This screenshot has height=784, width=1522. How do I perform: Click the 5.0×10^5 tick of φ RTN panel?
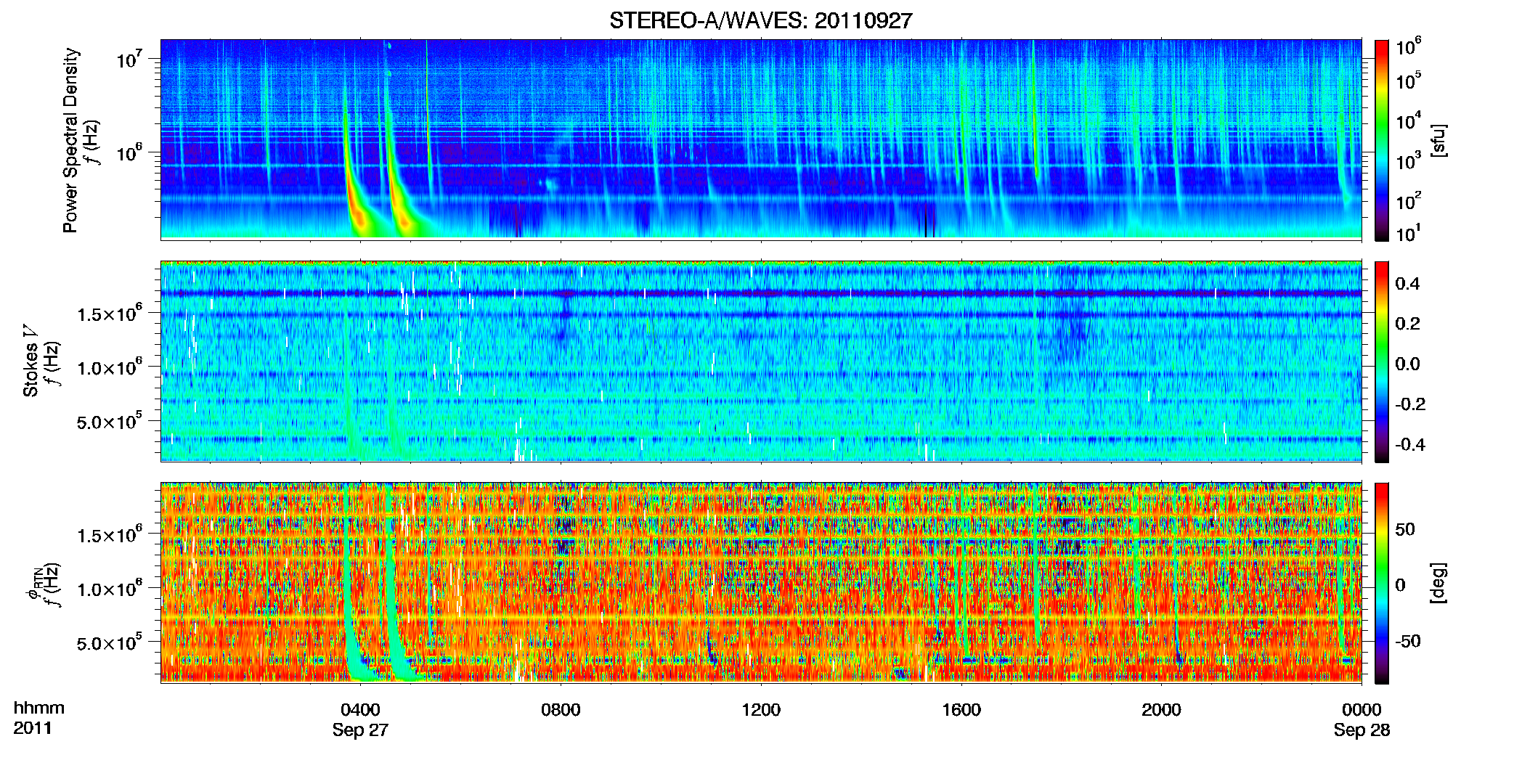110,642
